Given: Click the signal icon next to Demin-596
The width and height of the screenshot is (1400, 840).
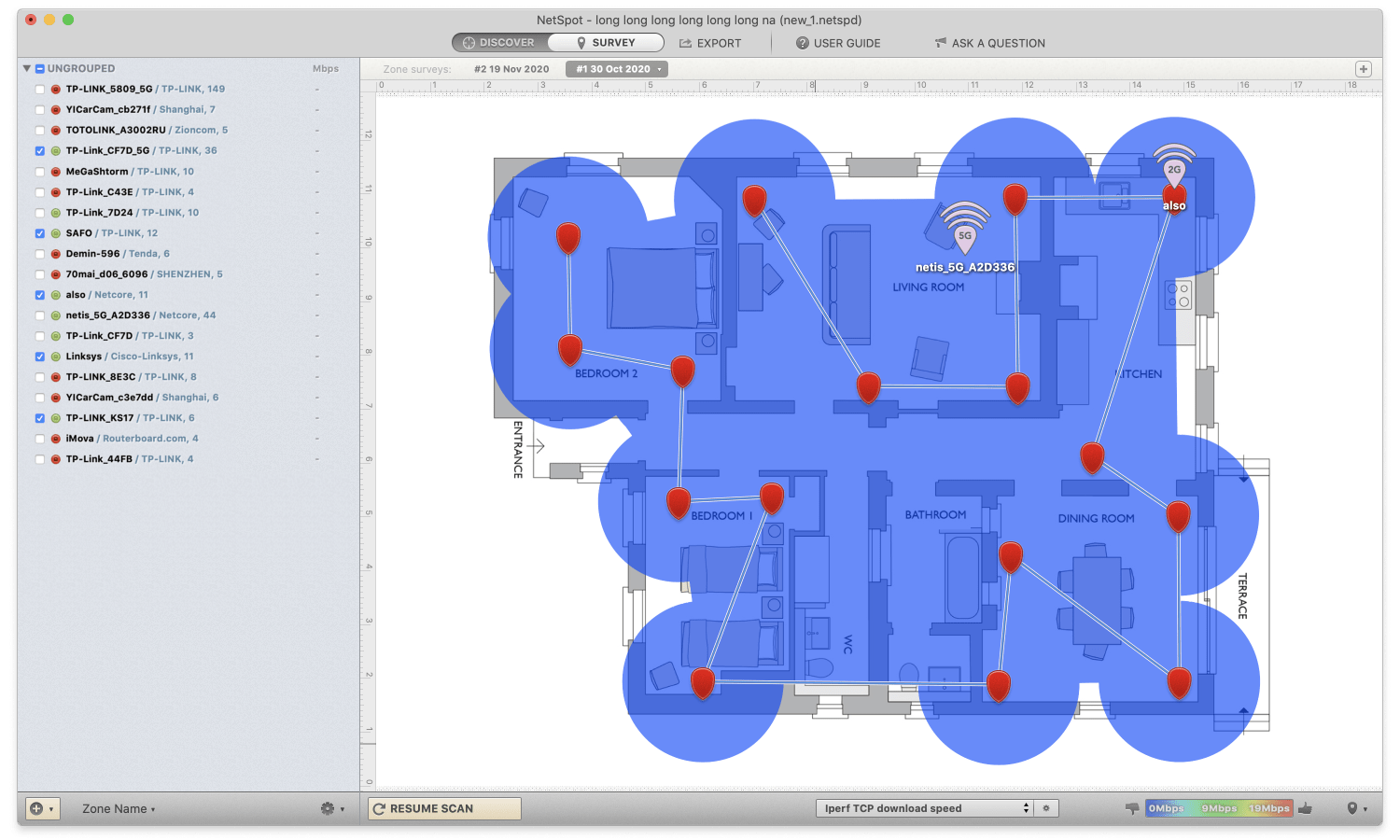Looking at the screenshot, I should pyautogui.click(x=56, y=254).
